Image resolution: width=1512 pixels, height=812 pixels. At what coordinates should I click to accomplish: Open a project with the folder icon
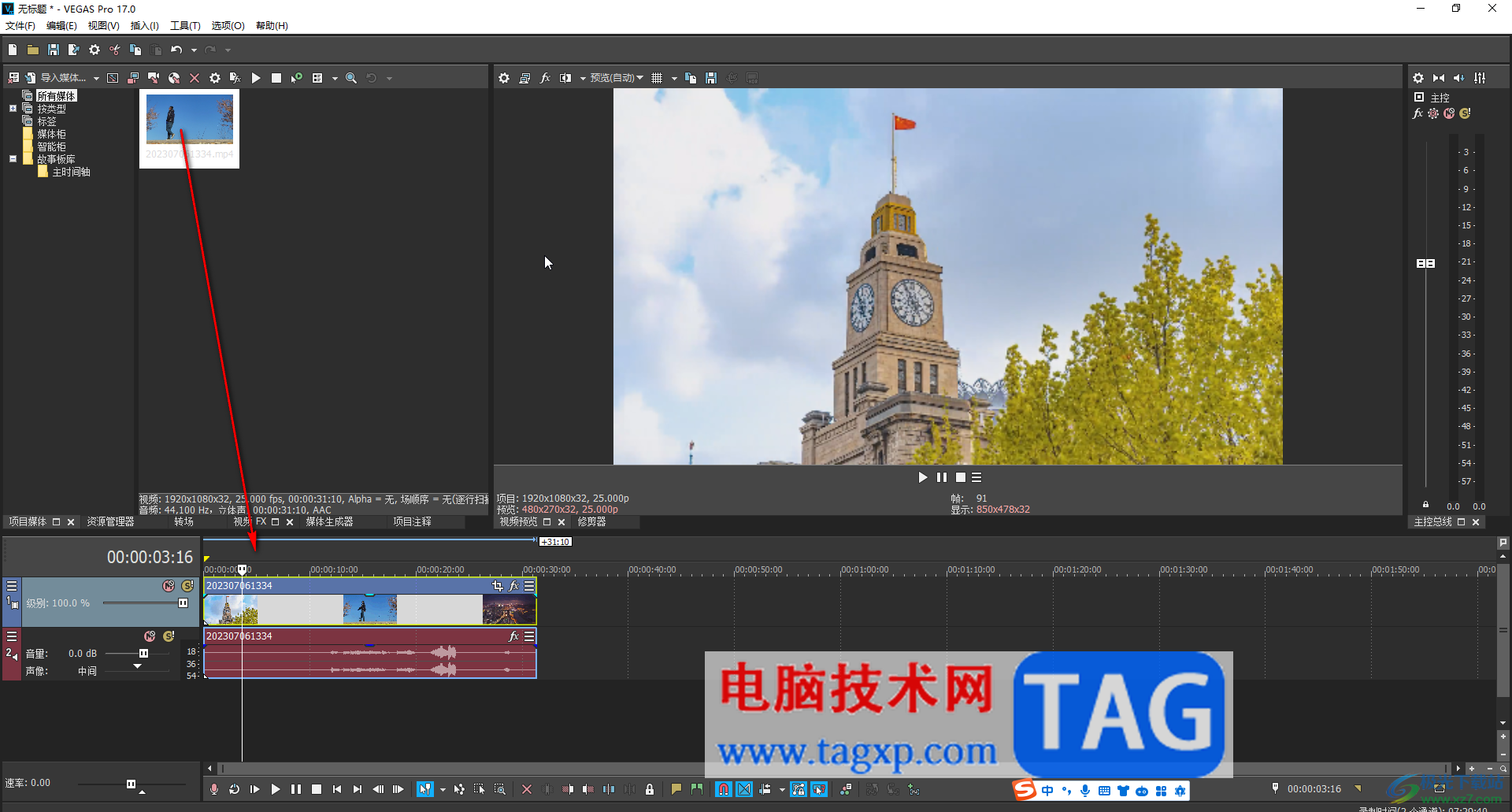point(33,50)
